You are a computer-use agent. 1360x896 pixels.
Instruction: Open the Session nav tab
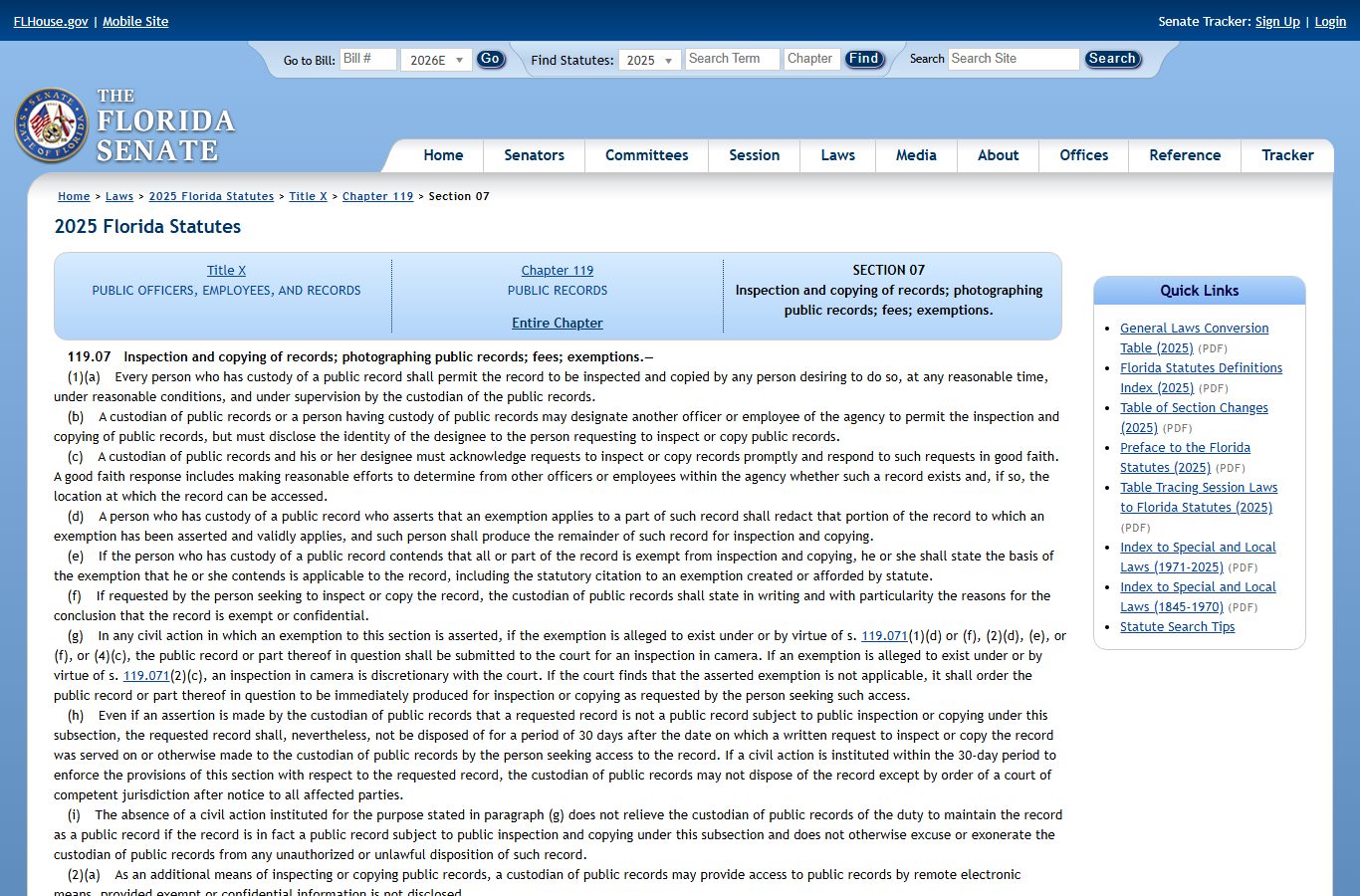pyautogui.click(x=754, y=155)
